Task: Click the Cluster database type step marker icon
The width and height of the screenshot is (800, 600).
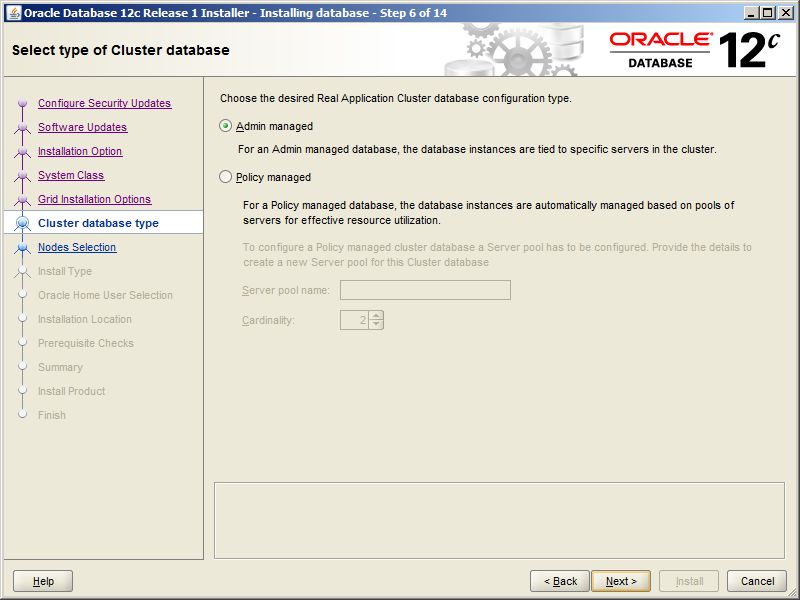Action: point(22,223)
